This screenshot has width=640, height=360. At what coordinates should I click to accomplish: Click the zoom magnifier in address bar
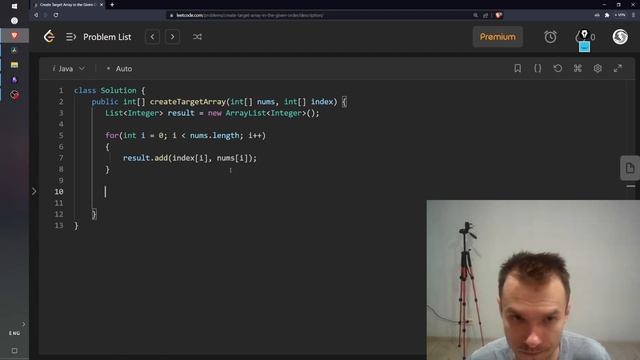pos(476,15)
